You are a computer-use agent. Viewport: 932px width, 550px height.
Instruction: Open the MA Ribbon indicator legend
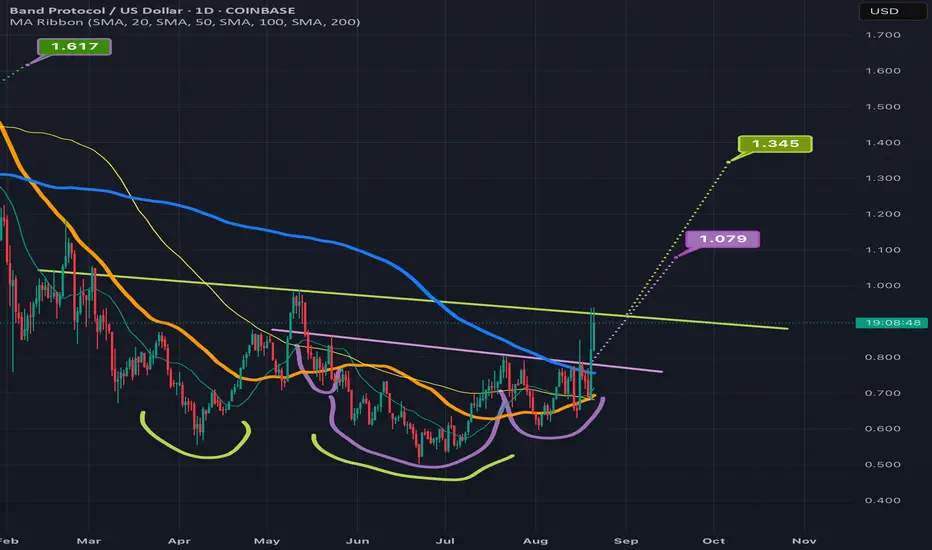coord(185,22)
